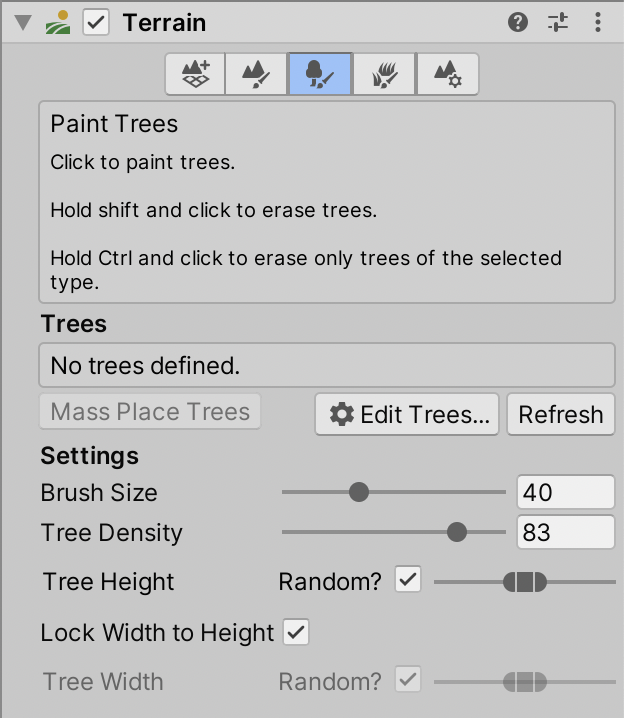Open the Terrain component three-dot menu
This screenshot has width=624, height=718.
[597, 22]
